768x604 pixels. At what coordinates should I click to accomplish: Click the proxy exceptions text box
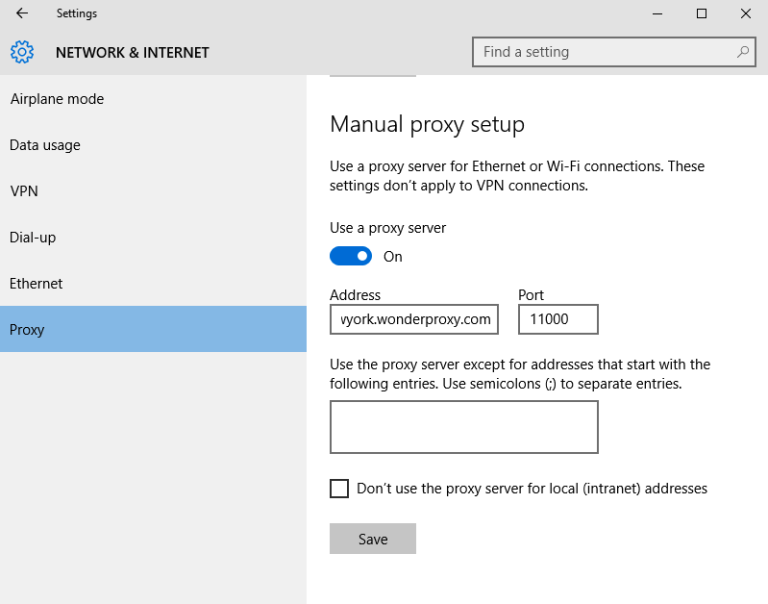coord(464,427)
